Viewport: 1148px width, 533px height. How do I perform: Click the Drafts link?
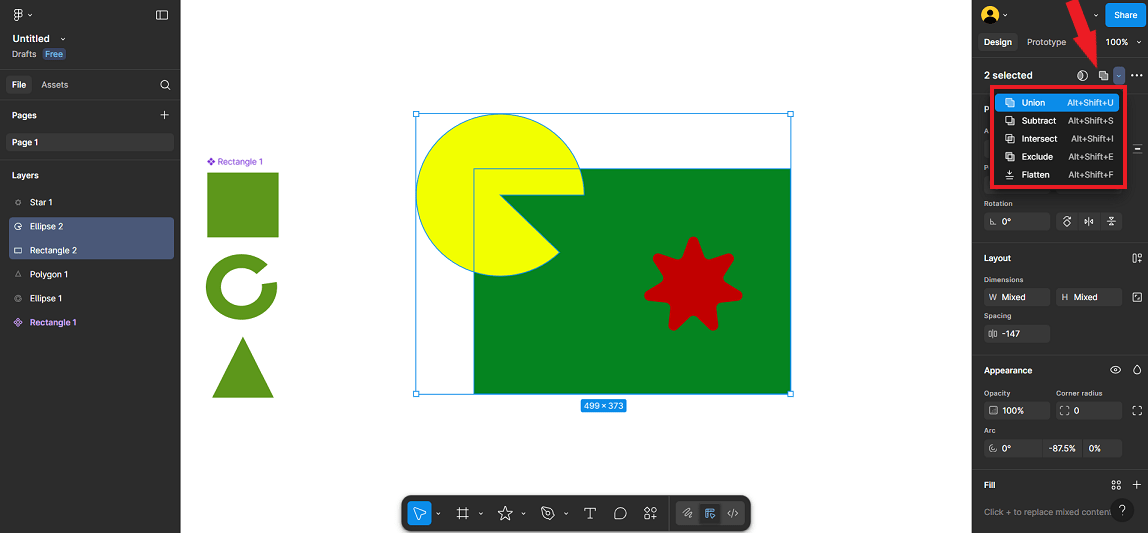pos(24,54)
